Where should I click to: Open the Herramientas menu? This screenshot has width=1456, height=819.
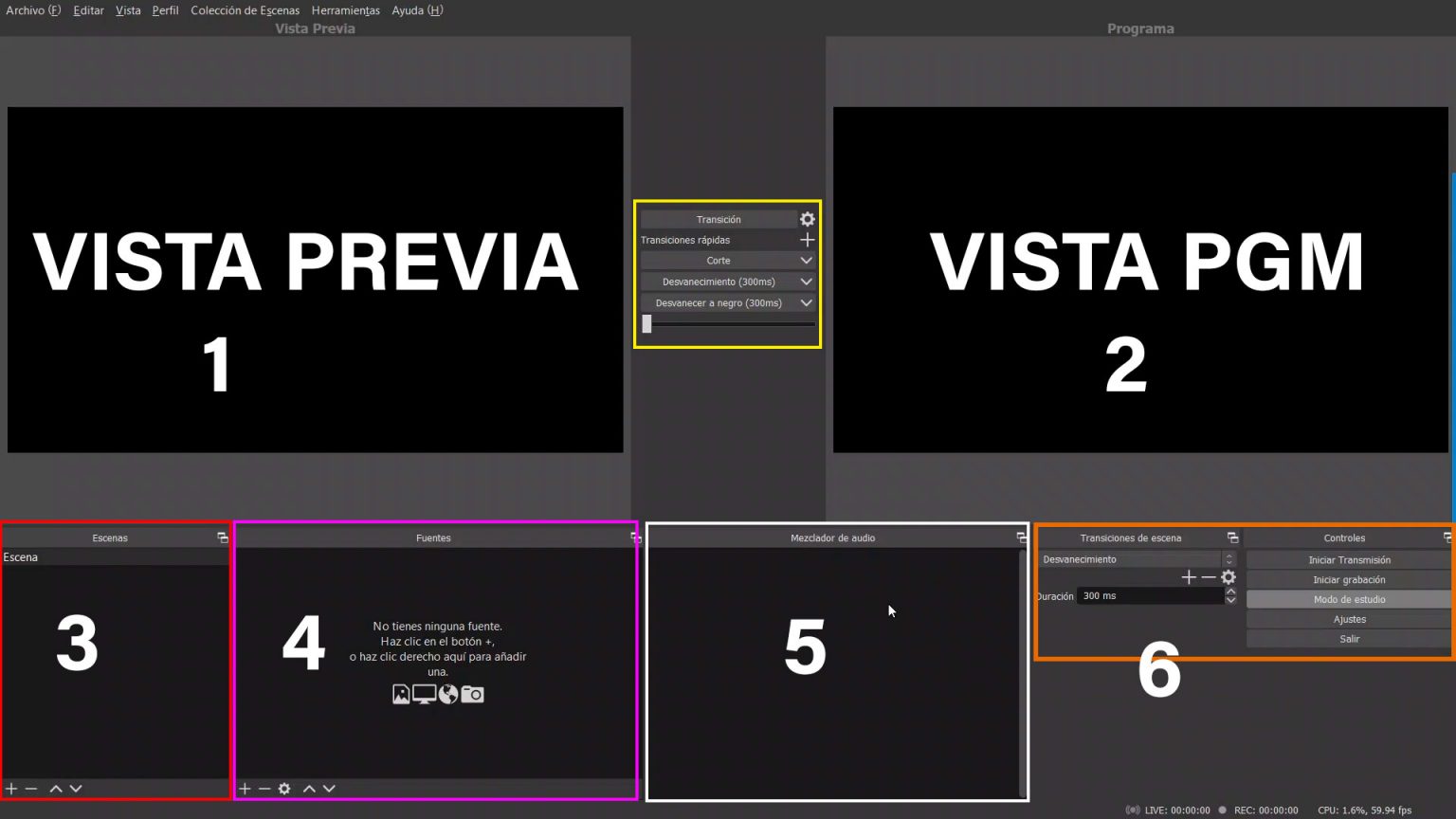point(345,10)
